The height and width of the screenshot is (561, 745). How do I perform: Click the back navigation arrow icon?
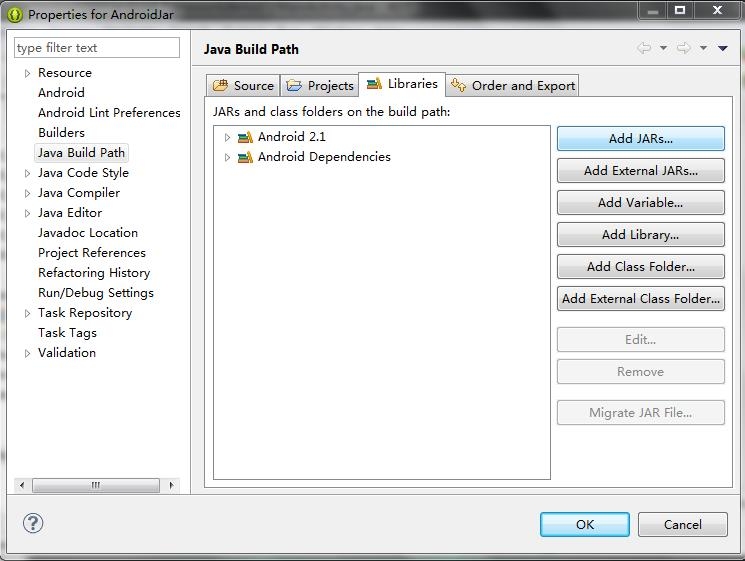point(644,48)
